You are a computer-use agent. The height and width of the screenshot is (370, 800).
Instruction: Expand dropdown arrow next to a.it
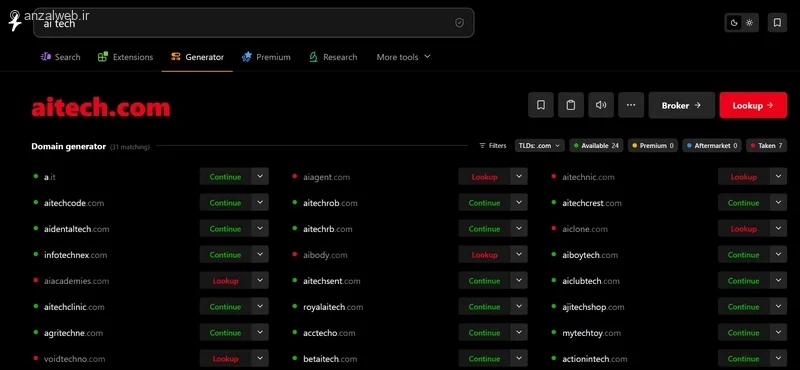point(260,177)
